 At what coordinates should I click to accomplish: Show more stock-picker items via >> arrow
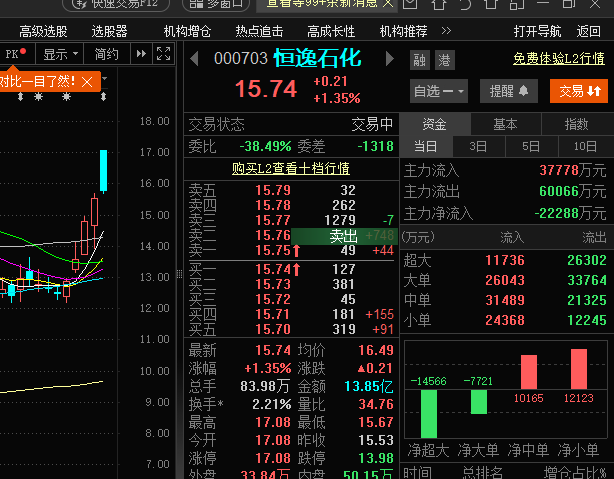(x=446, y=31)
